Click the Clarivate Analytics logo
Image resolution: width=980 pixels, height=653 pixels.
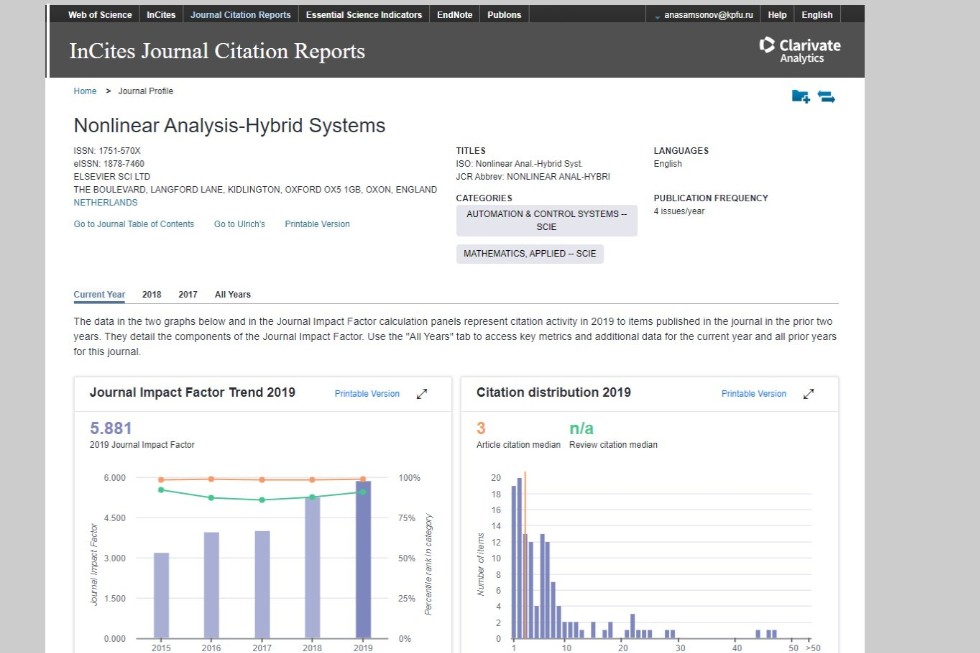point(800,50)
